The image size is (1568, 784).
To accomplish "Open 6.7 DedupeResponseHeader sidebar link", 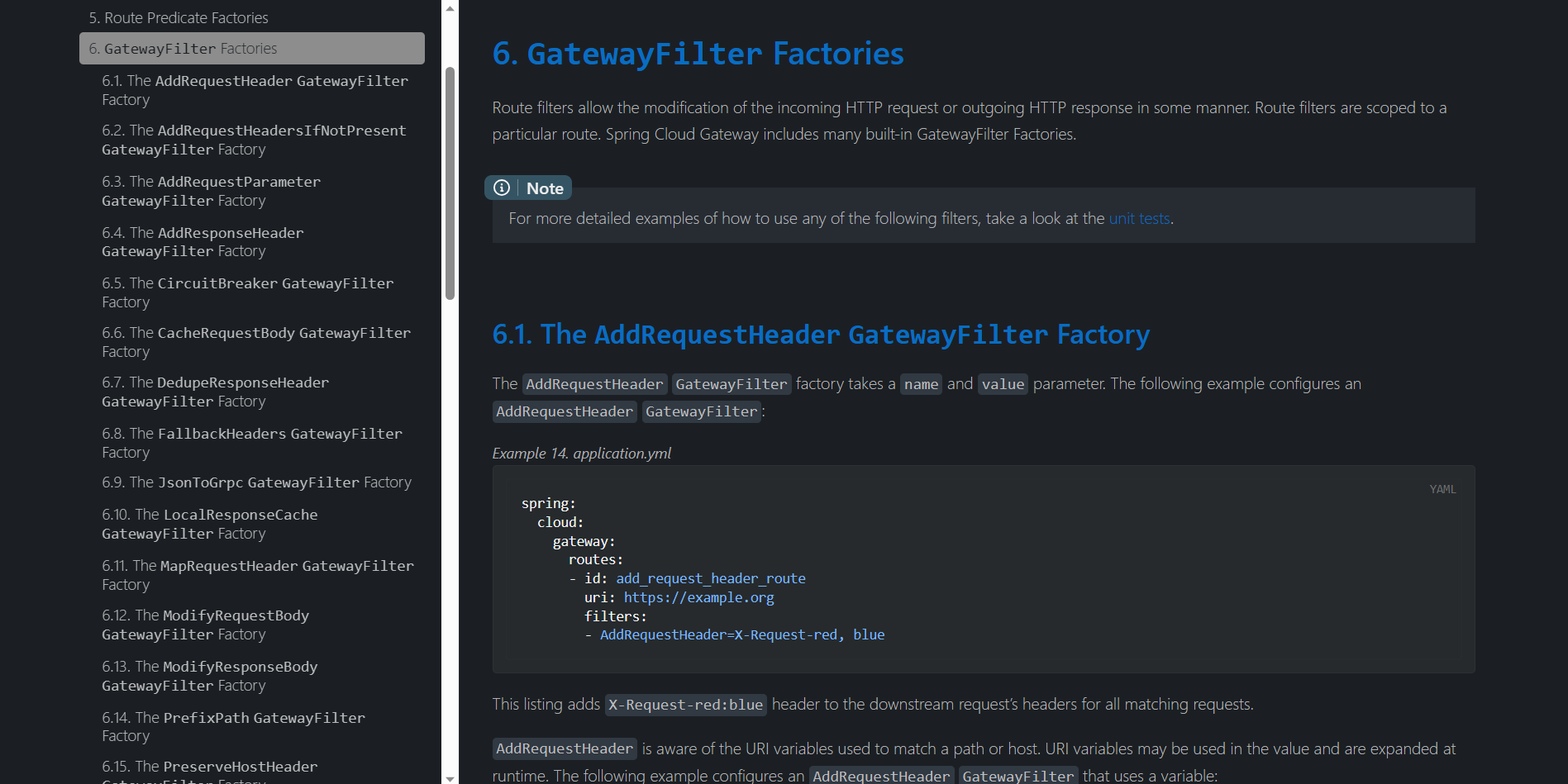I will pos(216,392).
